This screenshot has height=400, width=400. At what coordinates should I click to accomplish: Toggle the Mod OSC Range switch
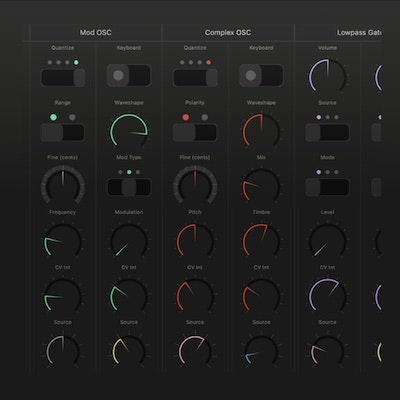62,133
